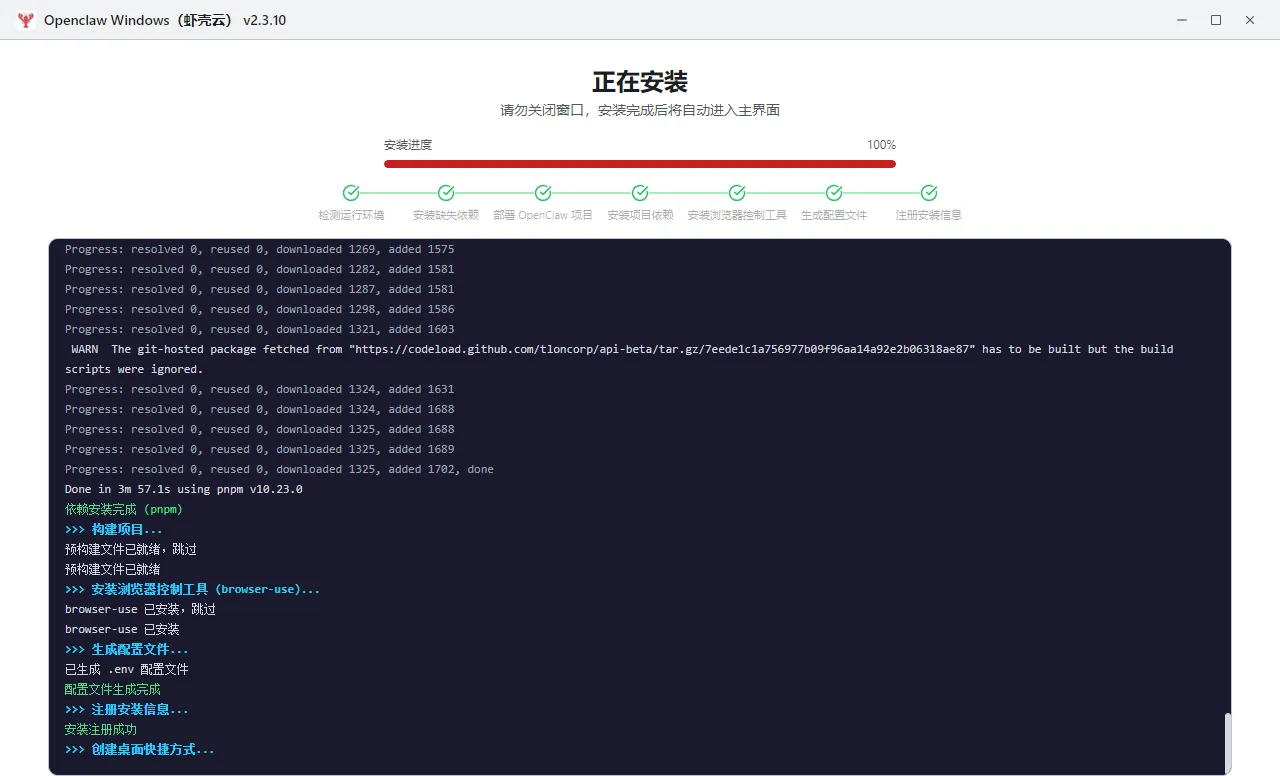The height and width of the screenshot is (776, 1280).
Task: Click the '>>> 安装浏览器控制工具 (browser-use)...' log line
Action: point(193,589)
